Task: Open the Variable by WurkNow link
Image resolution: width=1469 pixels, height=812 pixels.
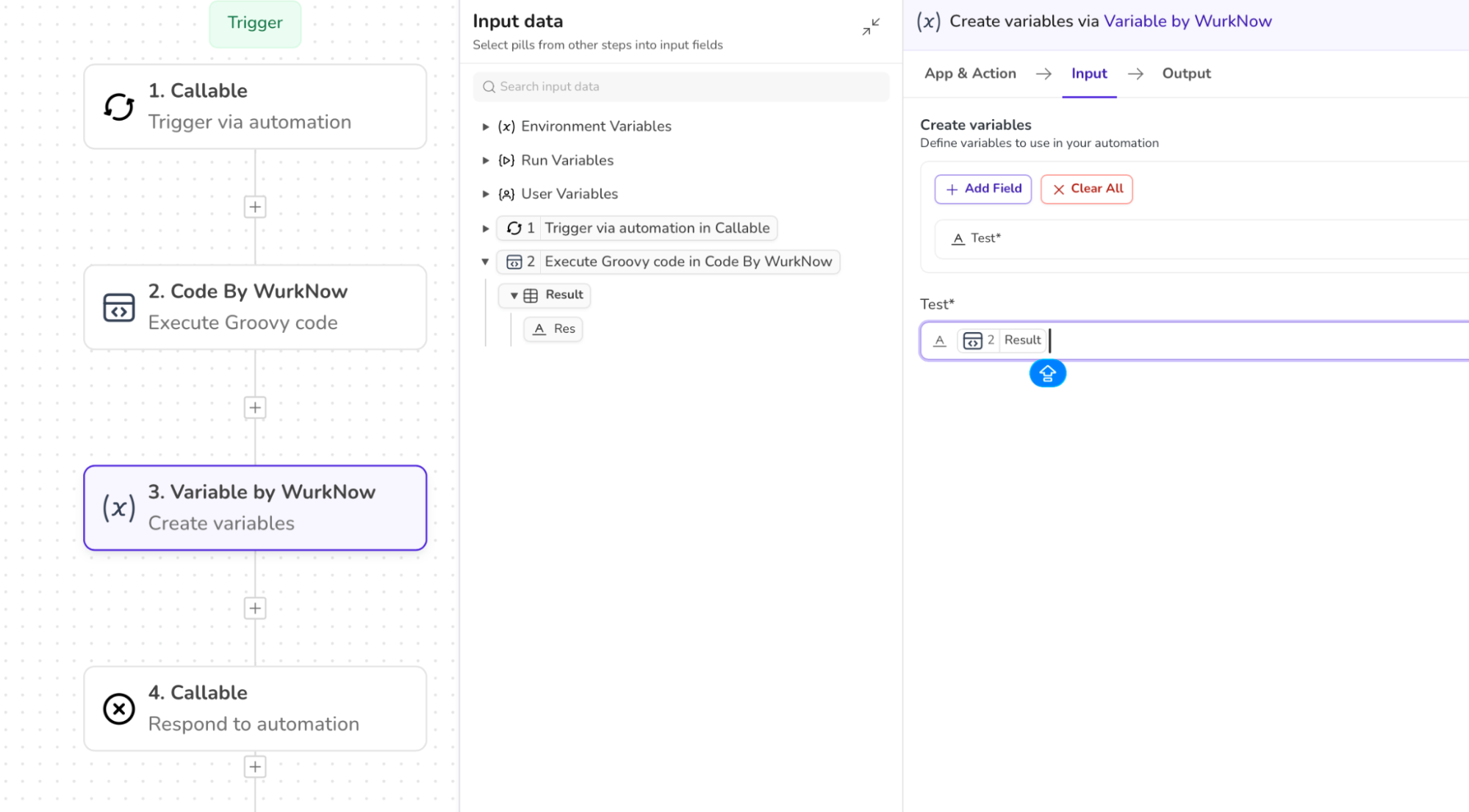Action: pos(1188,21)
